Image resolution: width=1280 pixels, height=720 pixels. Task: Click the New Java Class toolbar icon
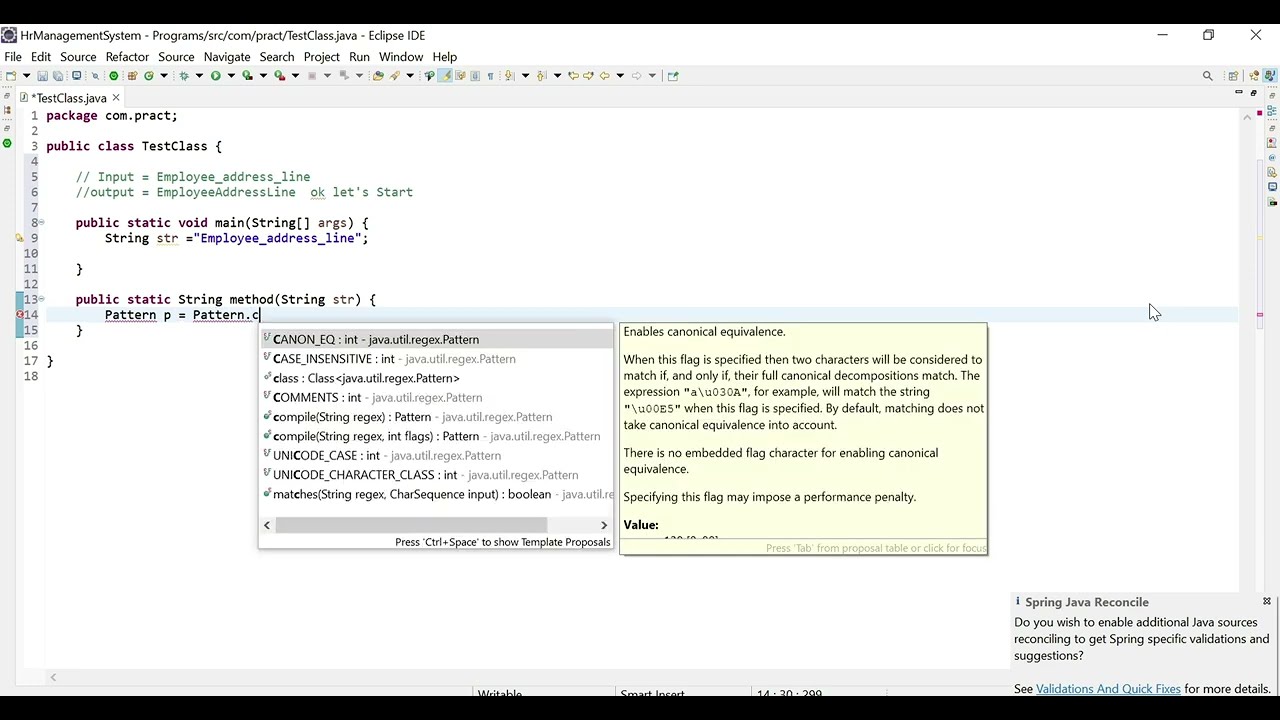tap(149, 75)
